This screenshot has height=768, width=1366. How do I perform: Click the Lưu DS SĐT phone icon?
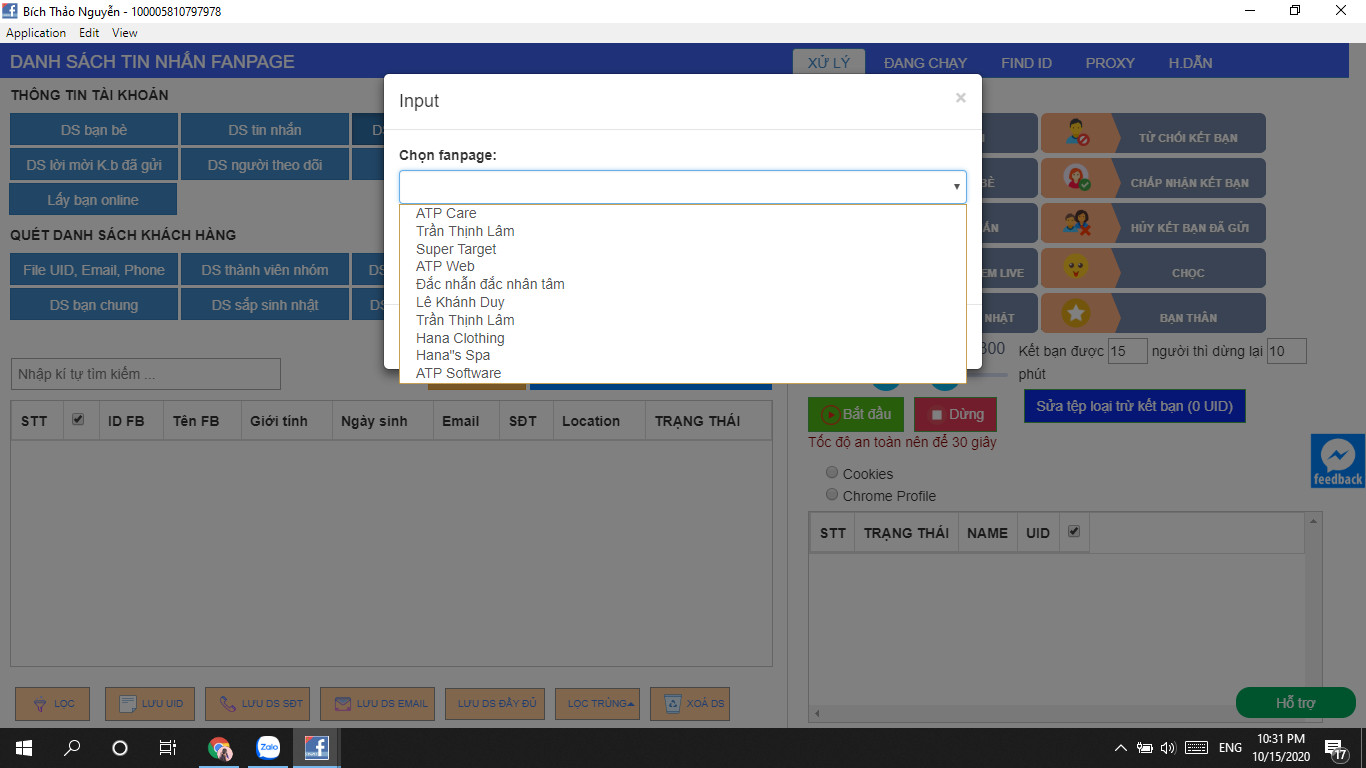(x=227, y=704)
